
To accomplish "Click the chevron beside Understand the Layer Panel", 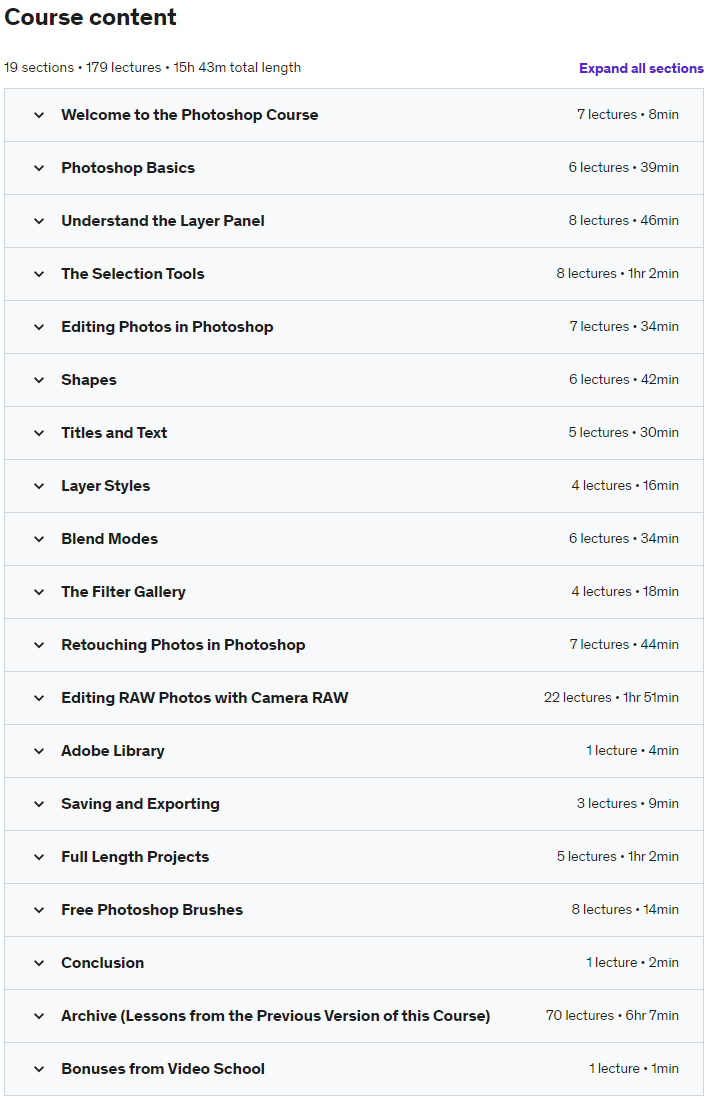I will pyautogui.click(x=39, y=221).
